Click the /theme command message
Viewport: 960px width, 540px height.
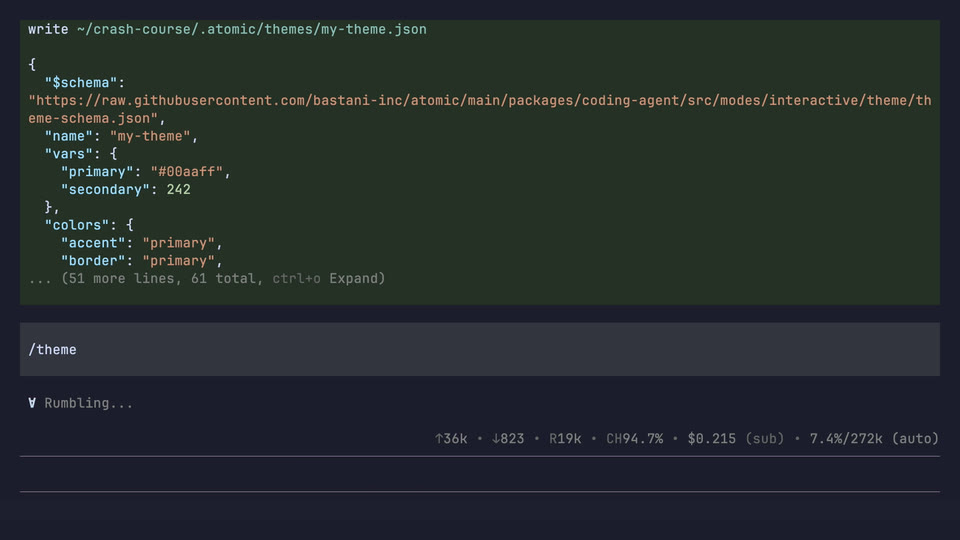coord(480,349)
